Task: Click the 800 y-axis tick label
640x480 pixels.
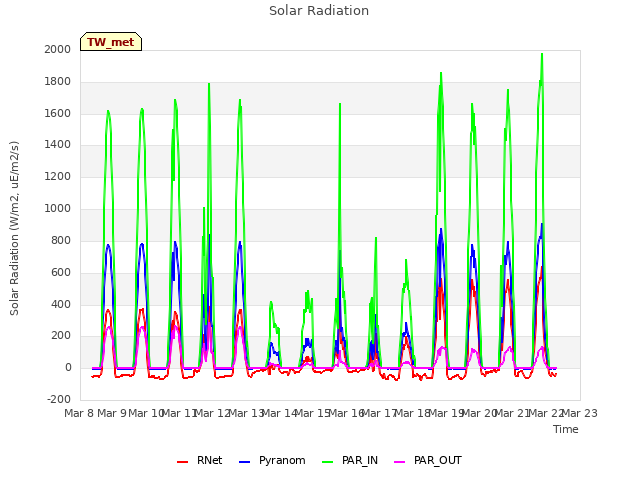Action: coord(61,240)
